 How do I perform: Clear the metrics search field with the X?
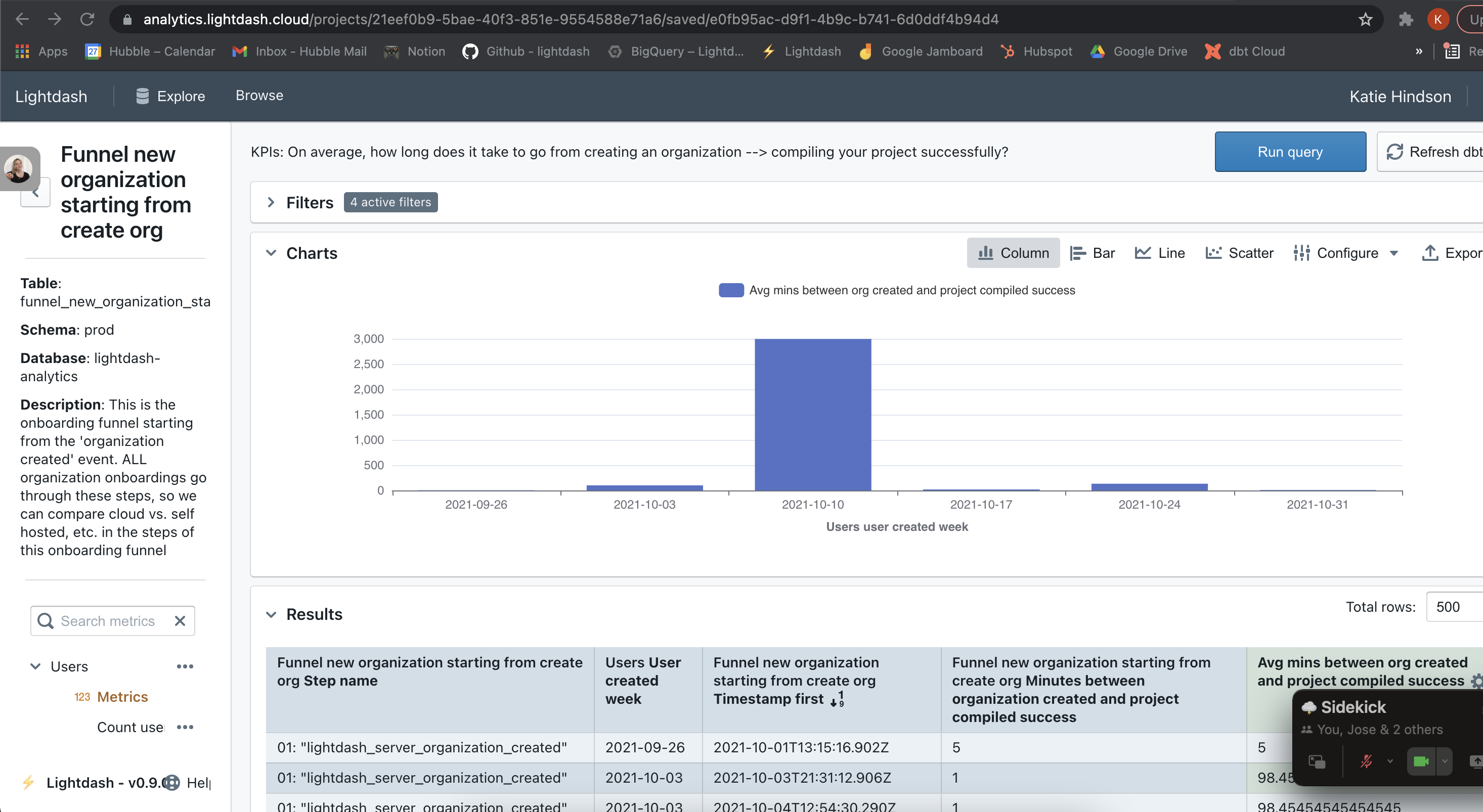[180, 621]
